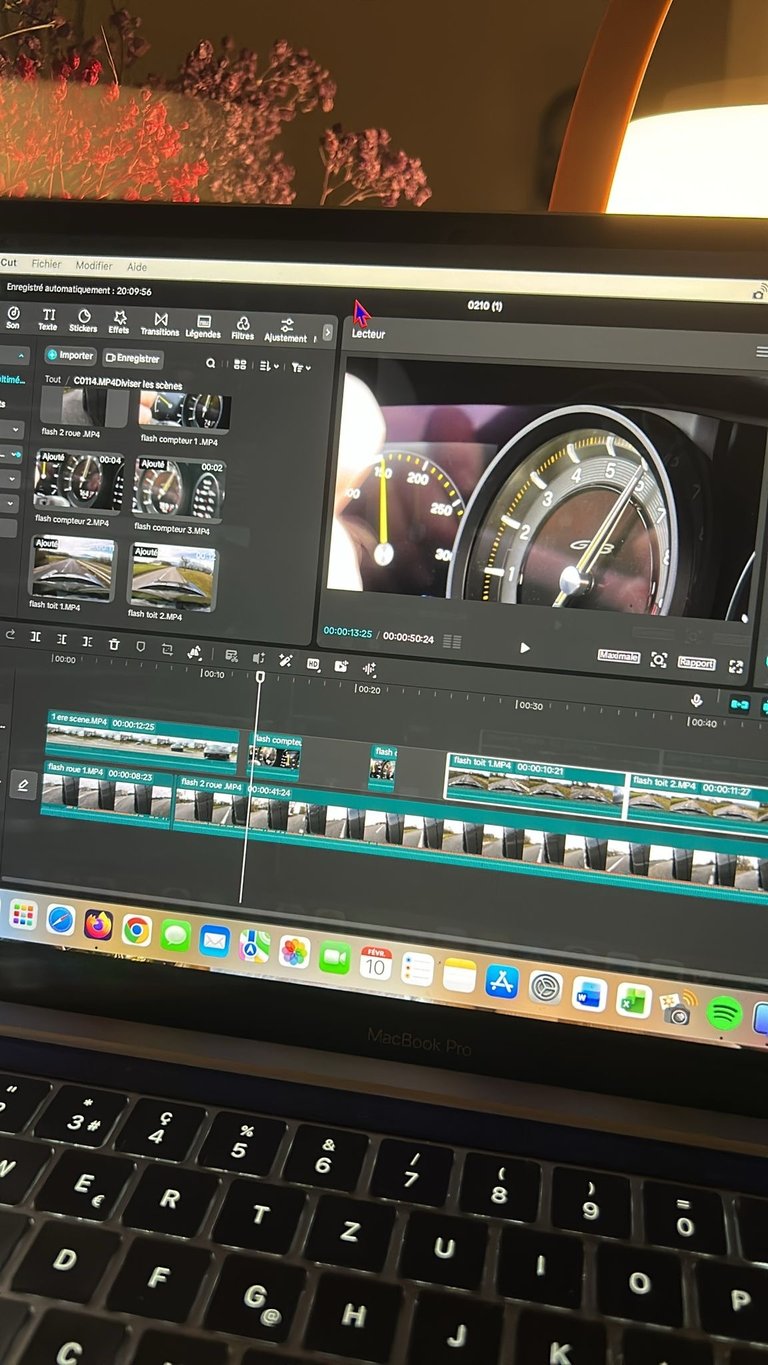Image resolution: width=768 pixels, height=1365 pixels.
Task: Click the Tout breadcrumb
Action: tap(53, 380)
